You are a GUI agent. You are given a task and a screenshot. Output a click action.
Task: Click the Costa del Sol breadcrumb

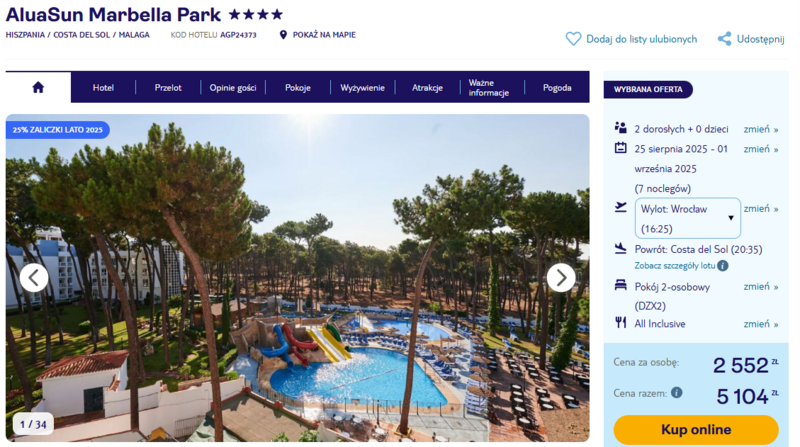click(x=82, y=35)
